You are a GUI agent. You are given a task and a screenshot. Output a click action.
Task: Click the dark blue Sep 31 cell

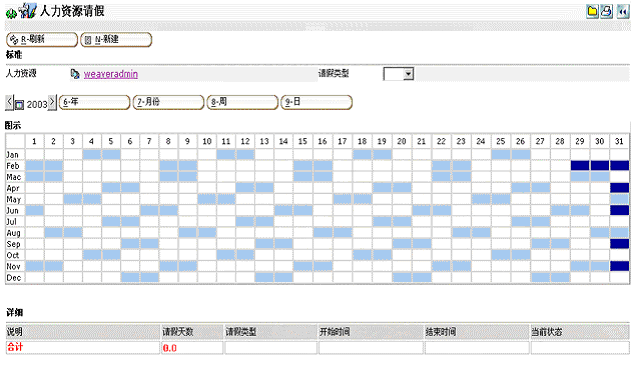(619, 244)
